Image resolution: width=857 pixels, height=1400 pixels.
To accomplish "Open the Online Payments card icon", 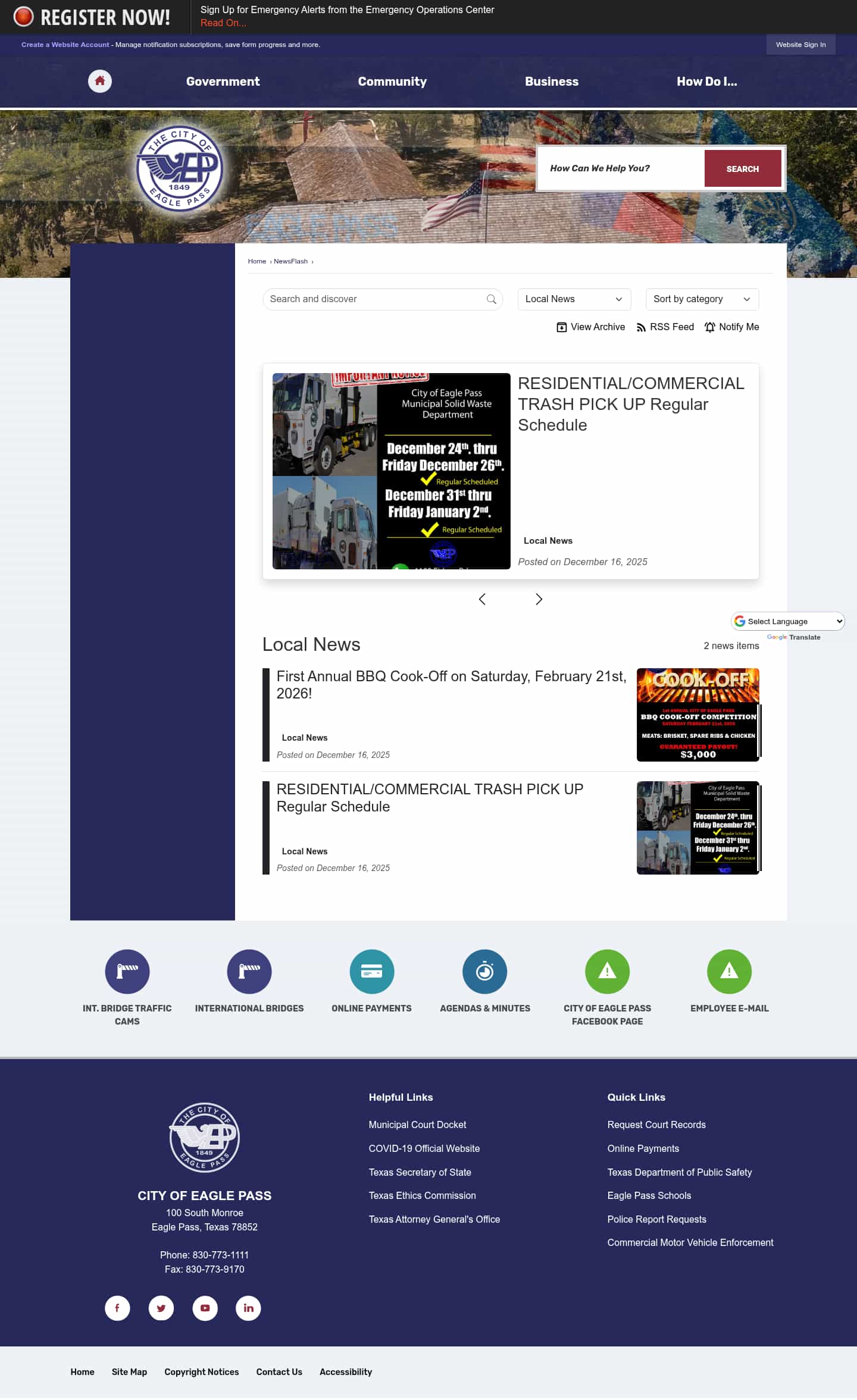I will coord(372,972).
